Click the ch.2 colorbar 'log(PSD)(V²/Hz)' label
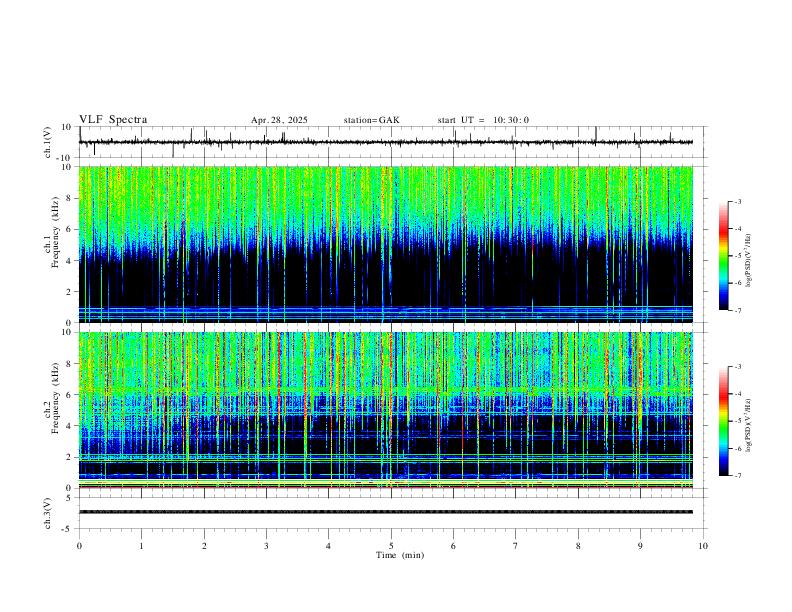This screenshot has height=612, width=792. [x=748, y=425]
